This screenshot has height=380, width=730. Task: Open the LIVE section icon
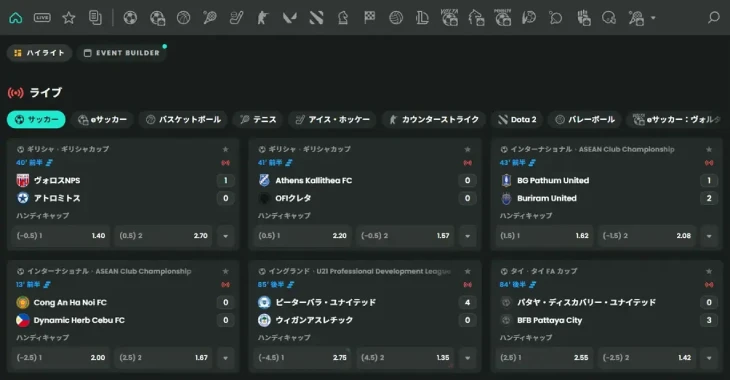pos(42,18)
